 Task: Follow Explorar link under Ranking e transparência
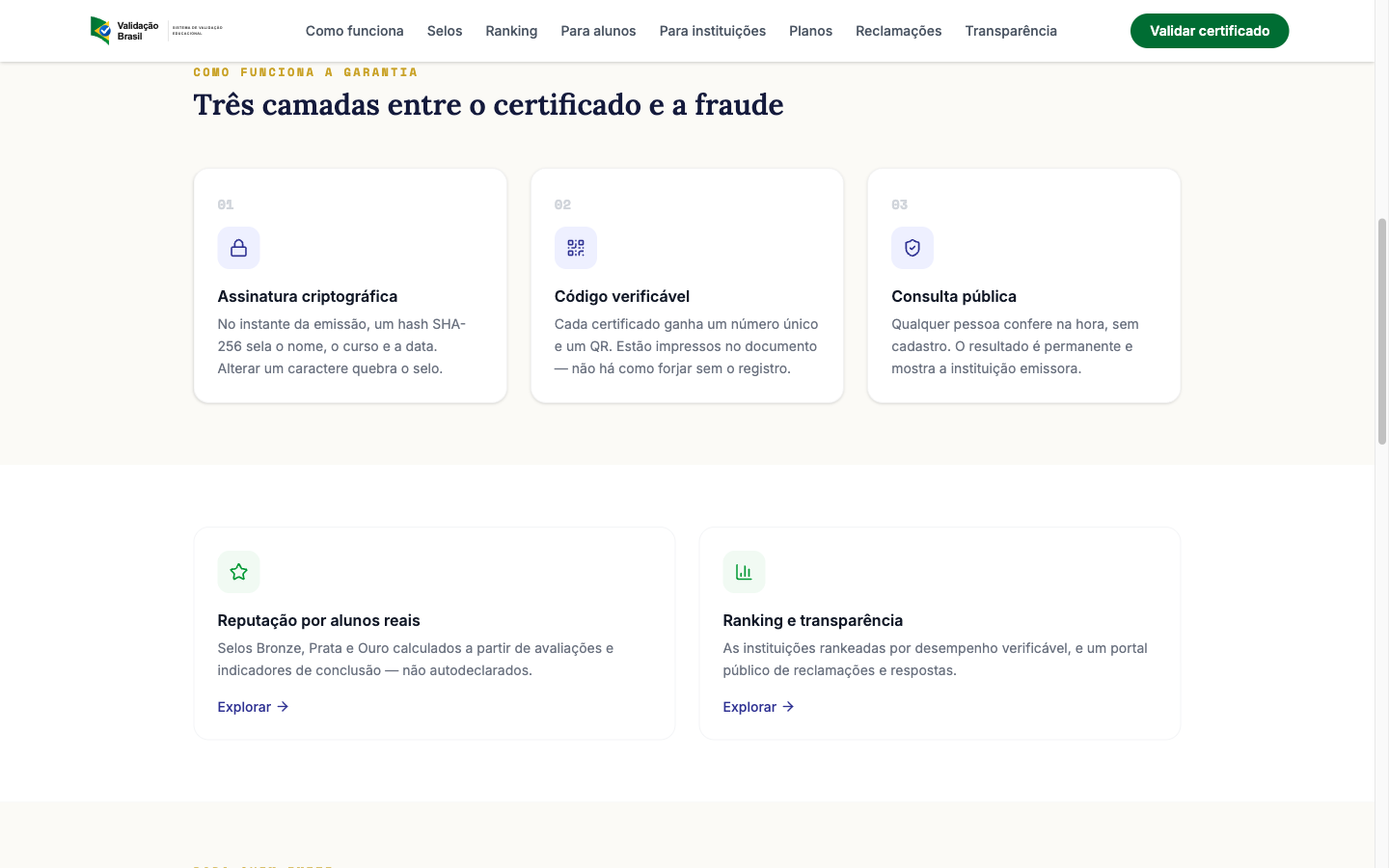(x=759, y=707)
